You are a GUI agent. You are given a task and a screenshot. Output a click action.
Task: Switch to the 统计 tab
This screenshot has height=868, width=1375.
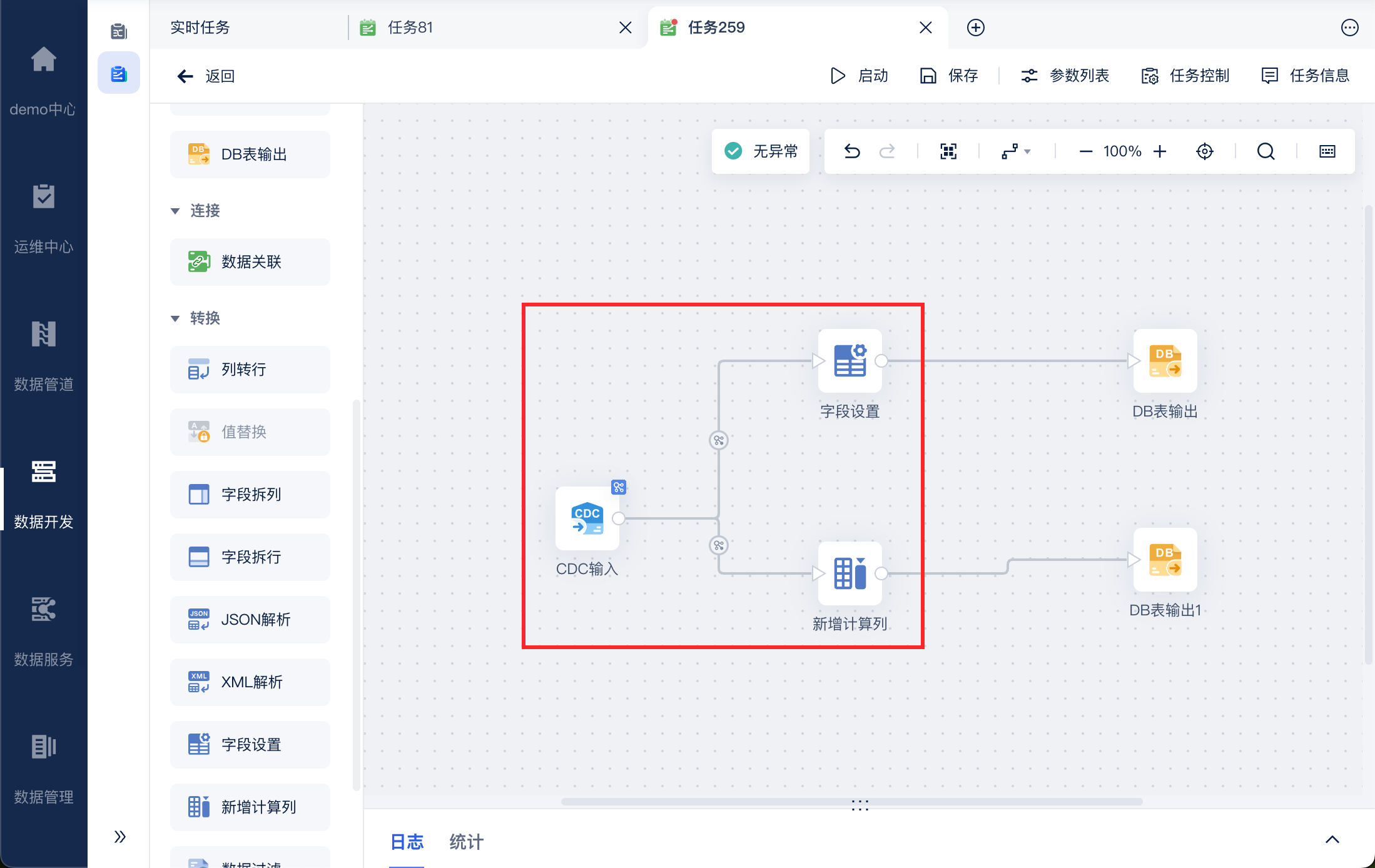pyautogui.click(x=466, y=842)
